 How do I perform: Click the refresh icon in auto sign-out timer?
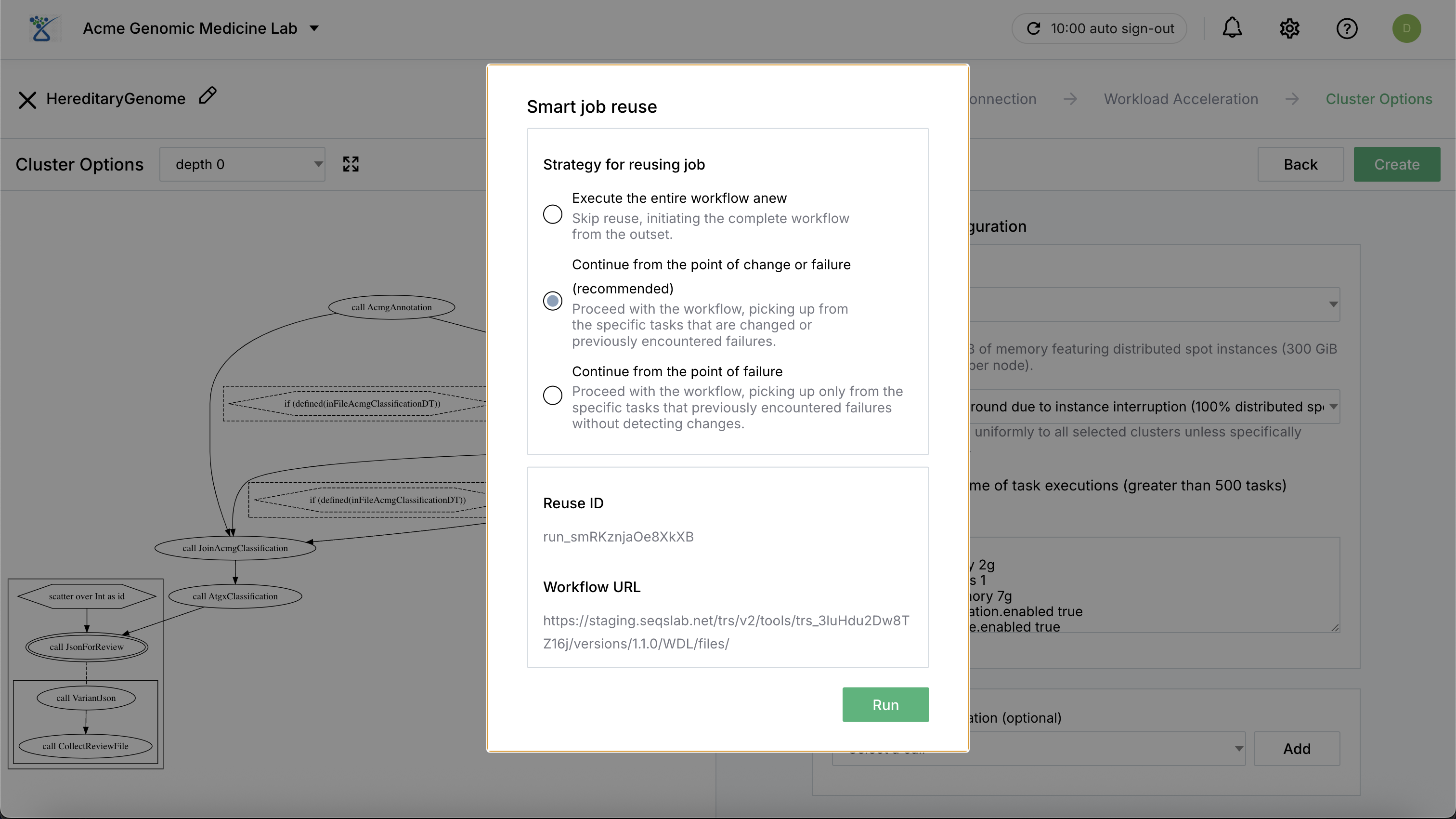click(1033, 28)
